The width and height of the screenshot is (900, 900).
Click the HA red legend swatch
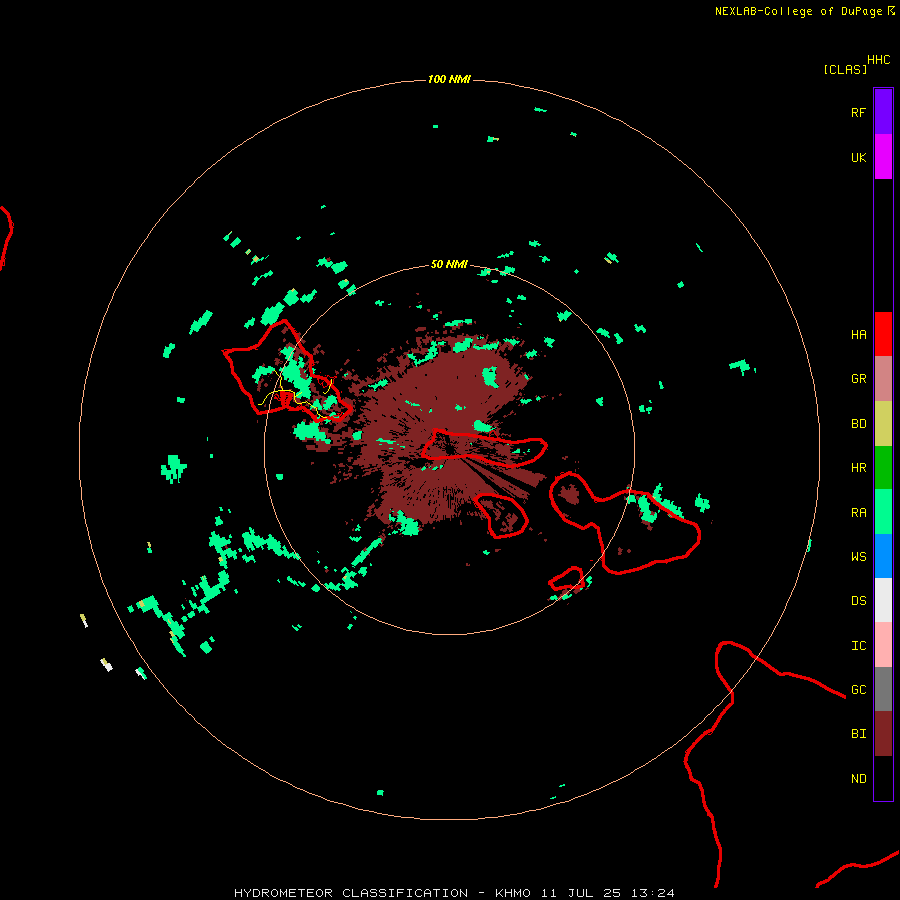pos(883,334)
